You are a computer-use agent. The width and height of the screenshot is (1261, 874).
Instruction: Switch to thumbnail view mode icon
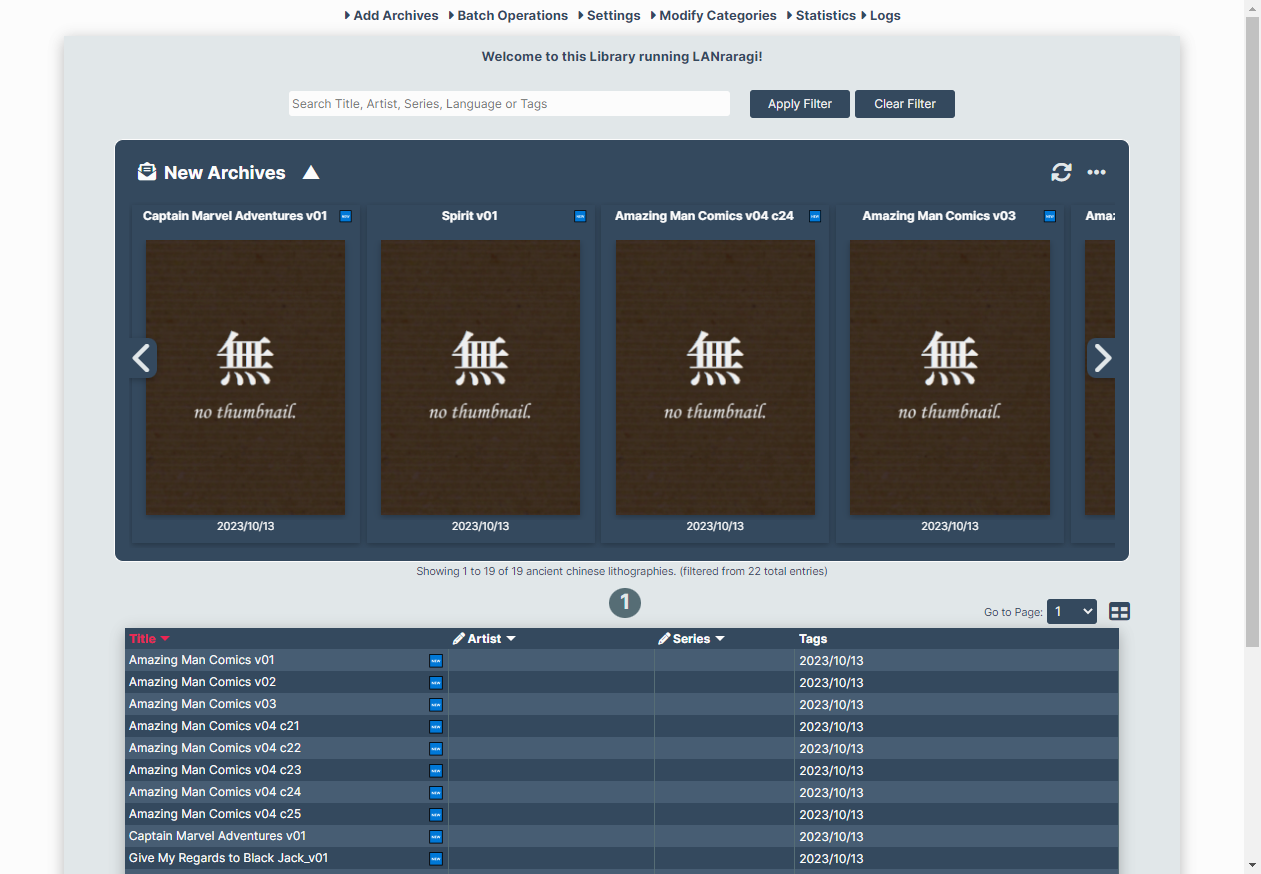tap(1120, 612)
